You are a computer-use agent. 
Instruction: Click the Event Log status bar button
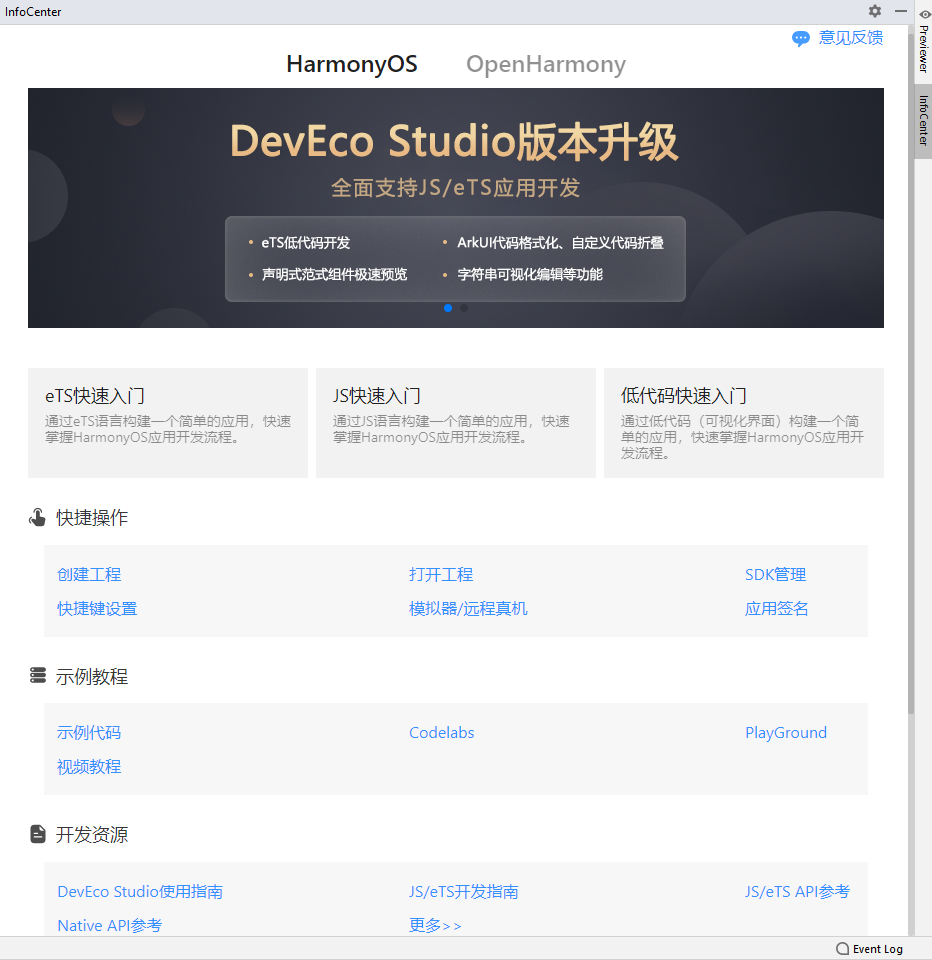click(870, 948)
